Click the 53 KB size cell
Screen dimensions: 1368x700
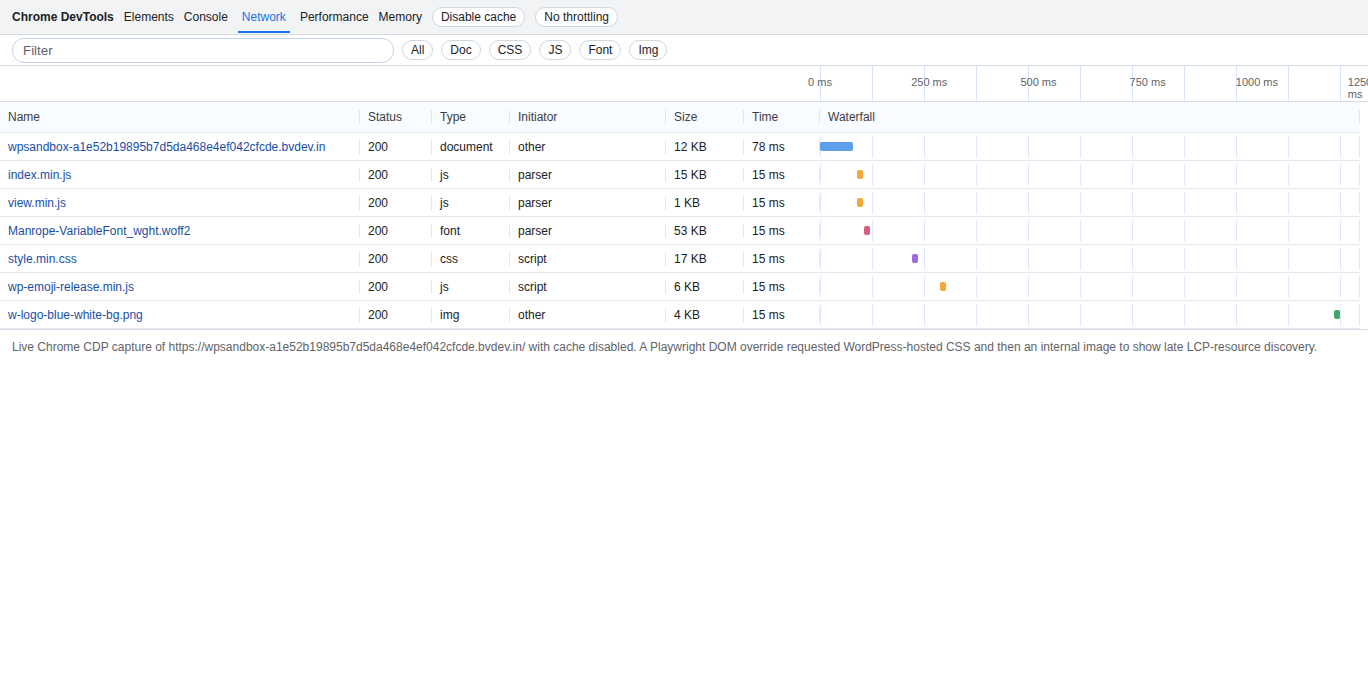(x=690, y=231)
